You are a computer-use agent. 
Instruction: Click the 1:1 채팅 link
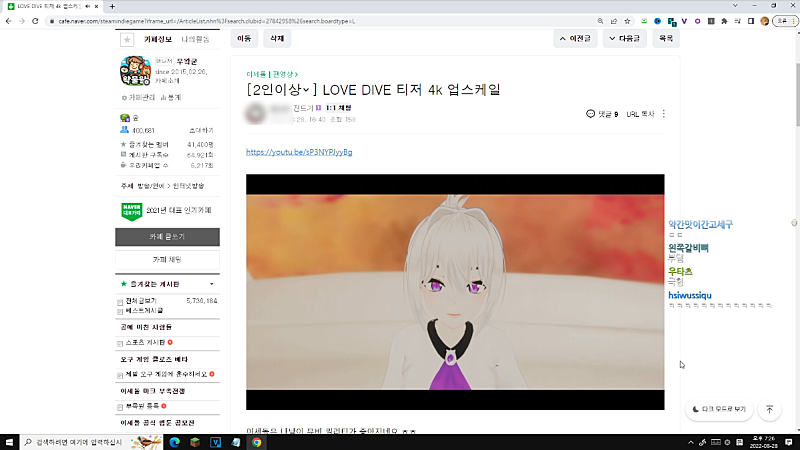point(339,108)
